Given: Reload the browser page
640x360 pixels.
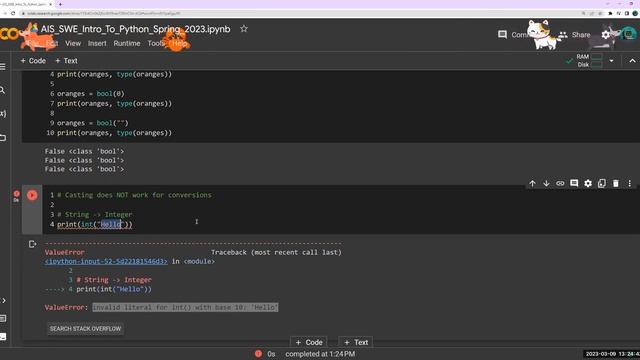Looking at the screenshot, I should point(13,13).
